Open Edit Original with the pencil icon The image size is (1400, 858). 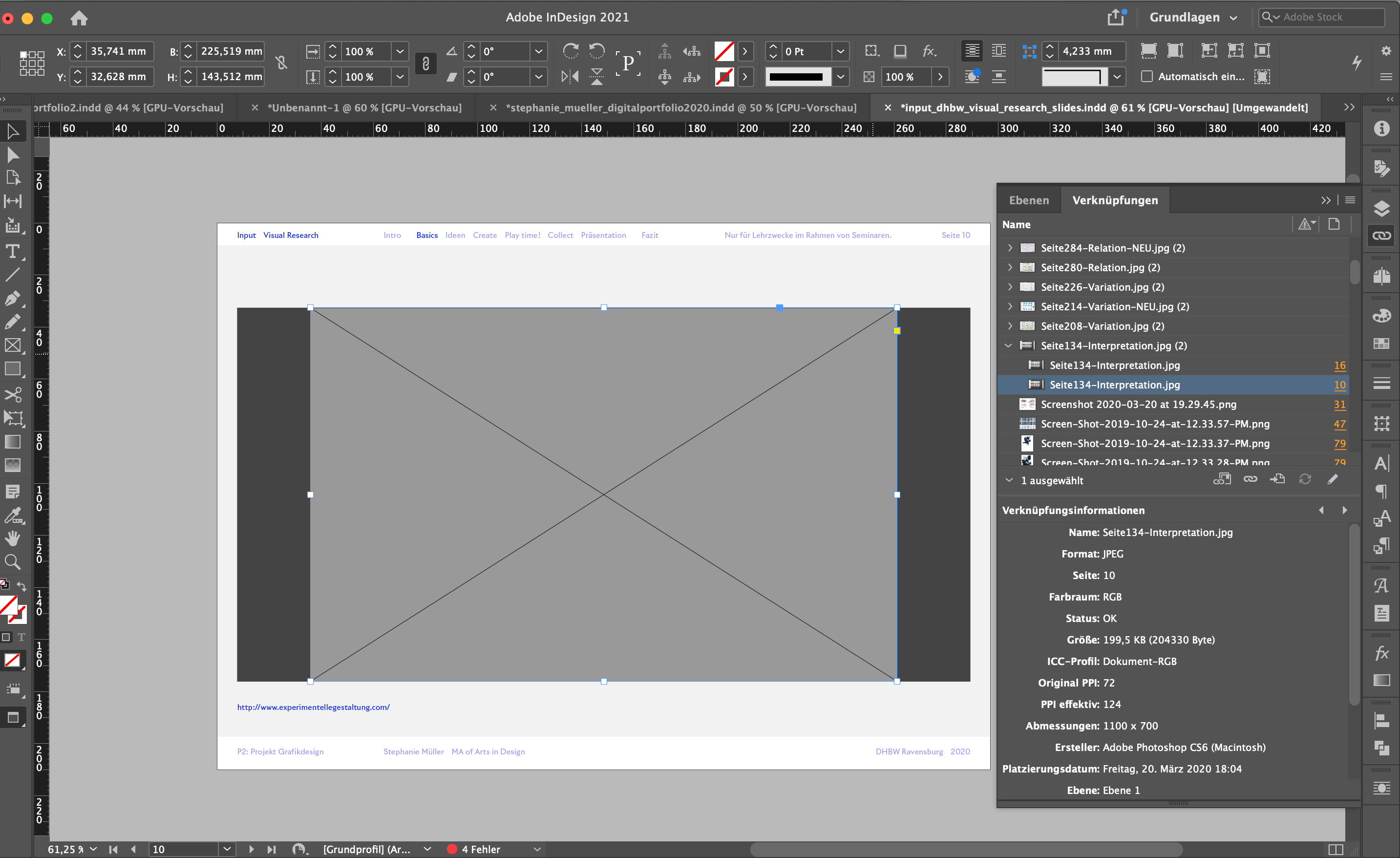point(1334,479)
